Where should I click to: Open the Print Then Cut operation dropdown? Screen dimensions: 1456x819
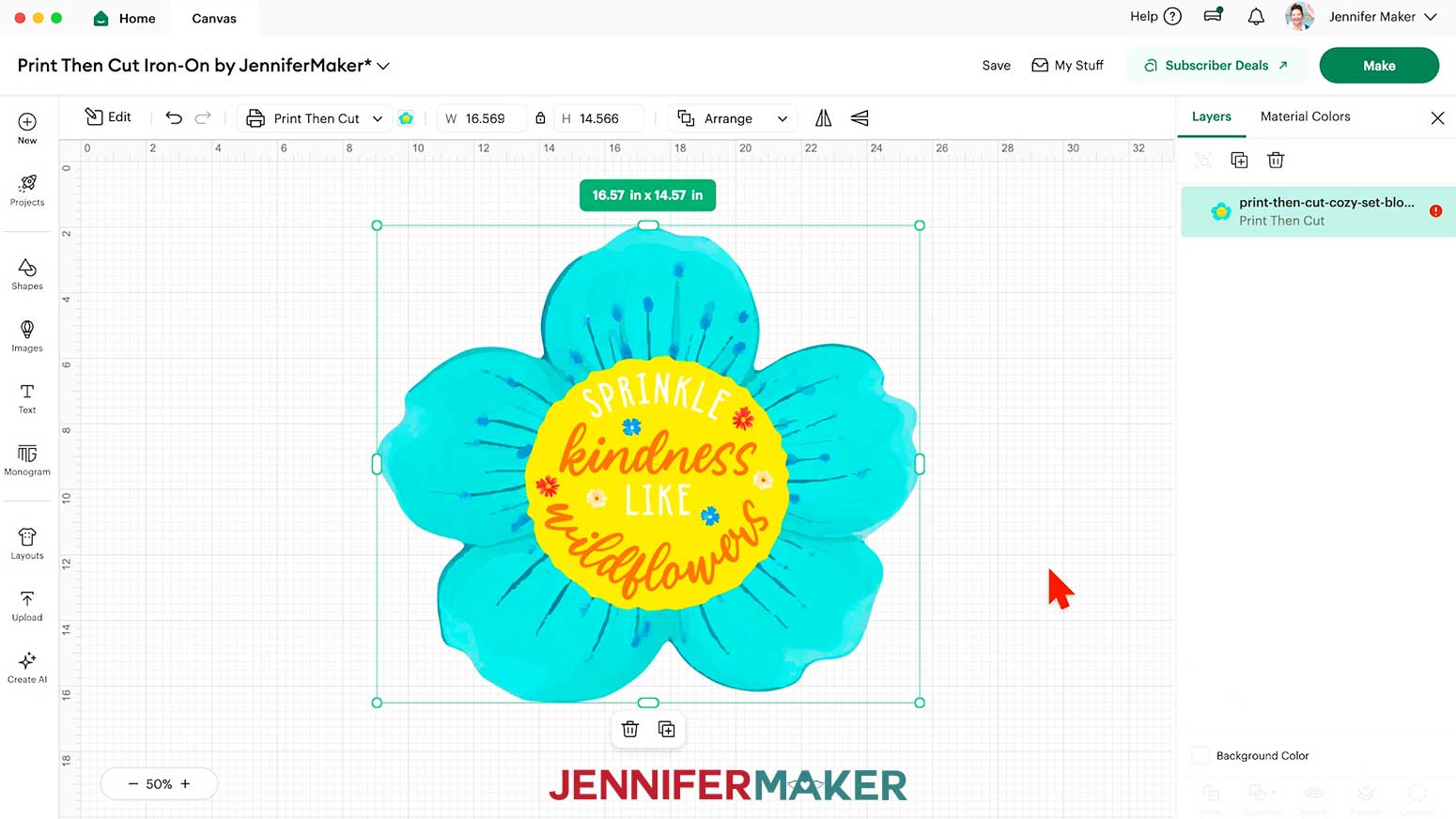point(315,118)
